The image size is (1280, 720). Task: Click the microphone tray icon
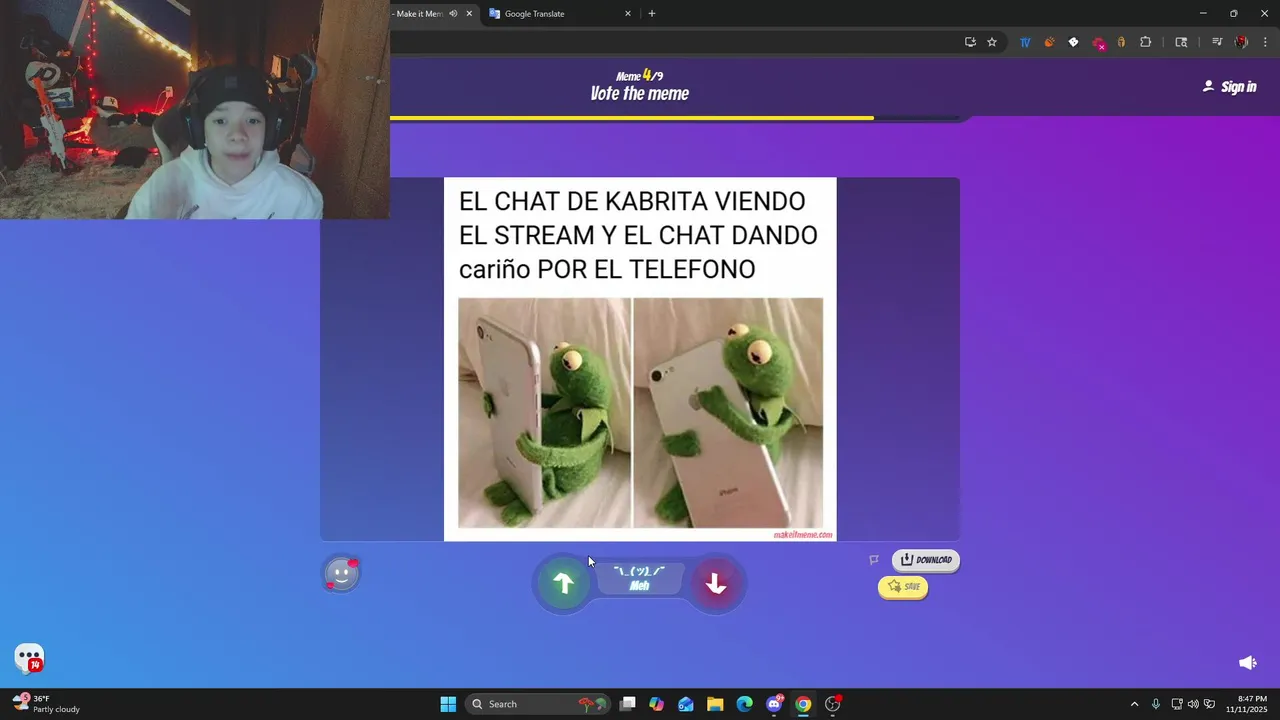1156,704
